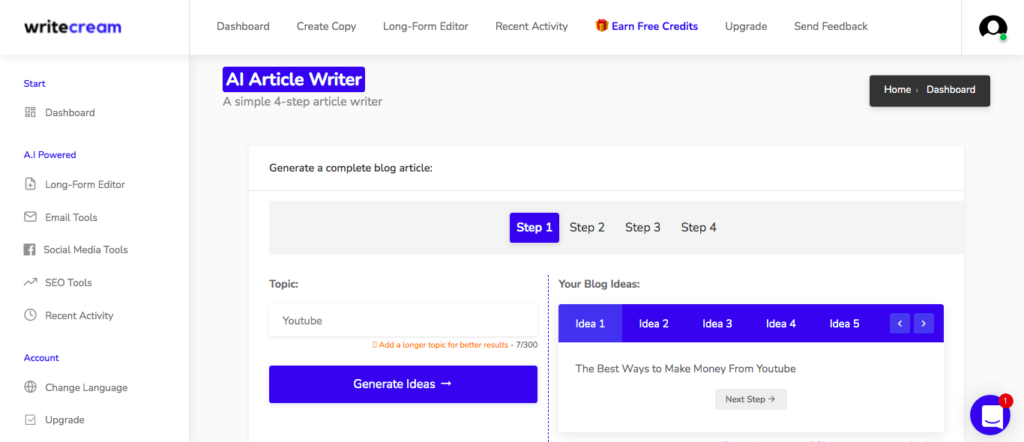Open SEO Tools label in left sidebar
Screen dimensions: 1024x442
[69, 283]
